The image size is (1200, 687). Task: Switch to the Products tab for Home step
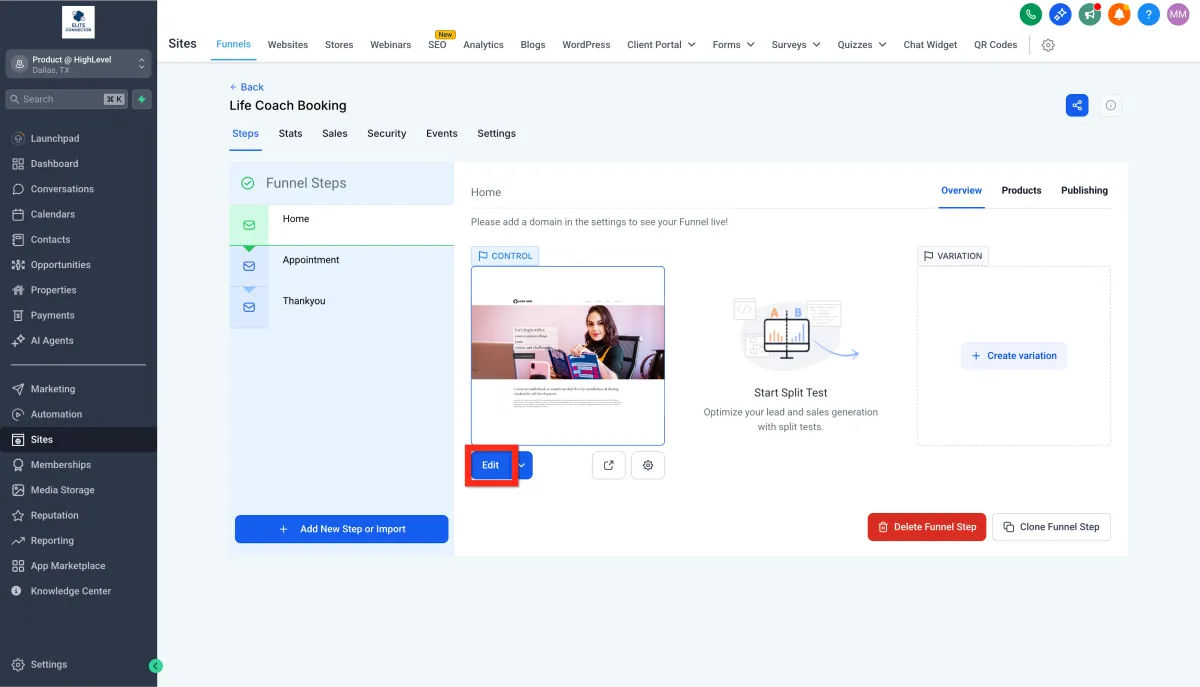click(1021, 190)
